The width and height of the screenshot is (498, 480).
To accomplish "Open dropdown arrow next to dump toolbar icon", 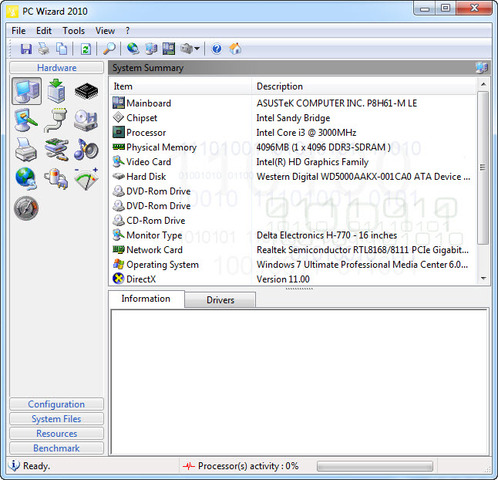I will [x=197, y=49].
